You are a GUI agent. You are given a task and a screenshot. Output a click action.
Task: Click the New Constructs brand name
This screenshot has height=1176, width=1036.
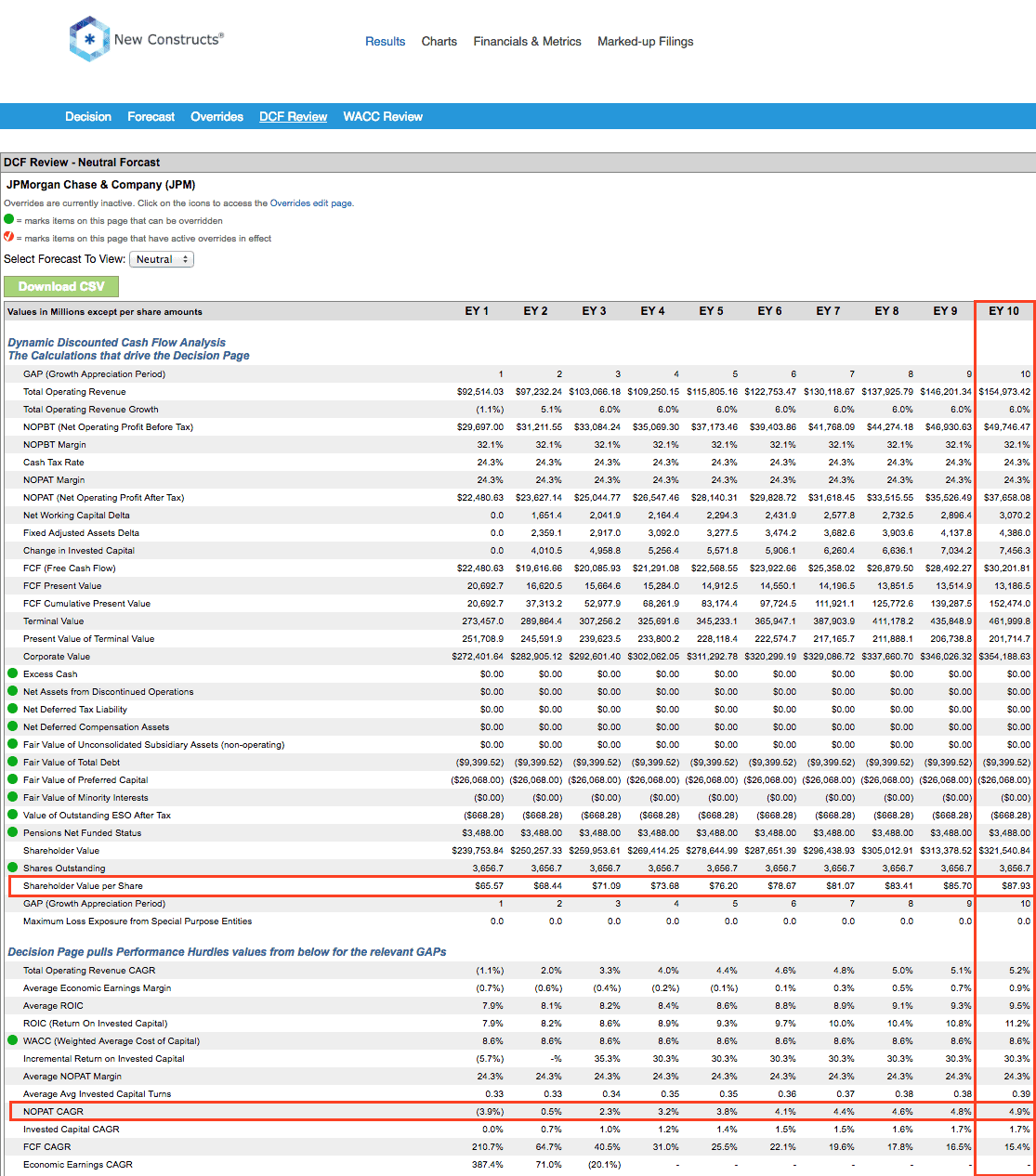point(168,39)
